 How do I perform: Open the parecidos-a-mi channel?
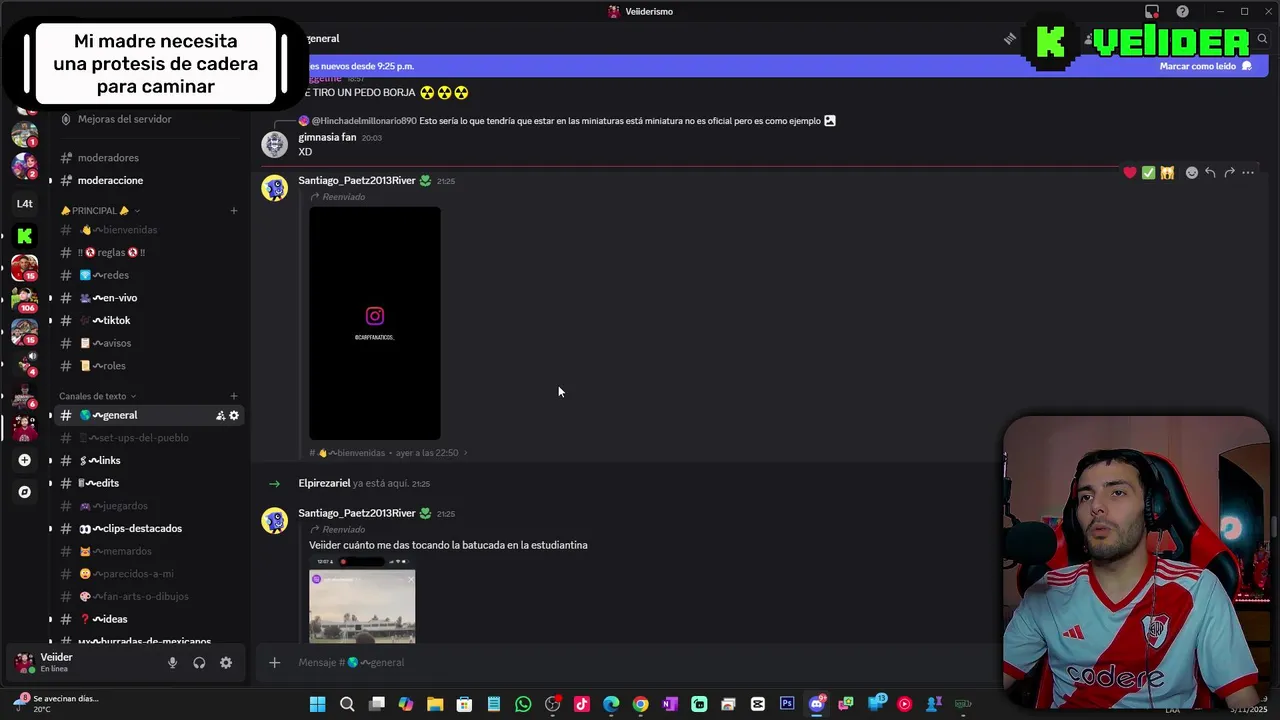(146, 574)
